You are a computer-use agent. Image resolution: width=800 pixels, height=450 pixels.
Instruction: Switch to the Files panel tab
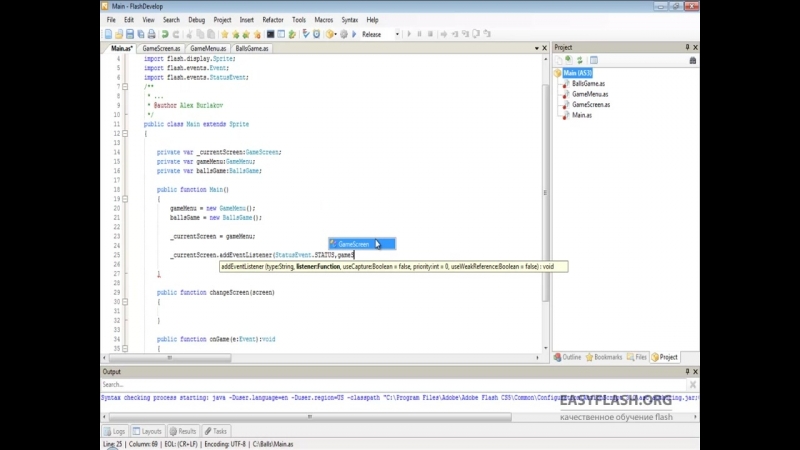(637, 357)
